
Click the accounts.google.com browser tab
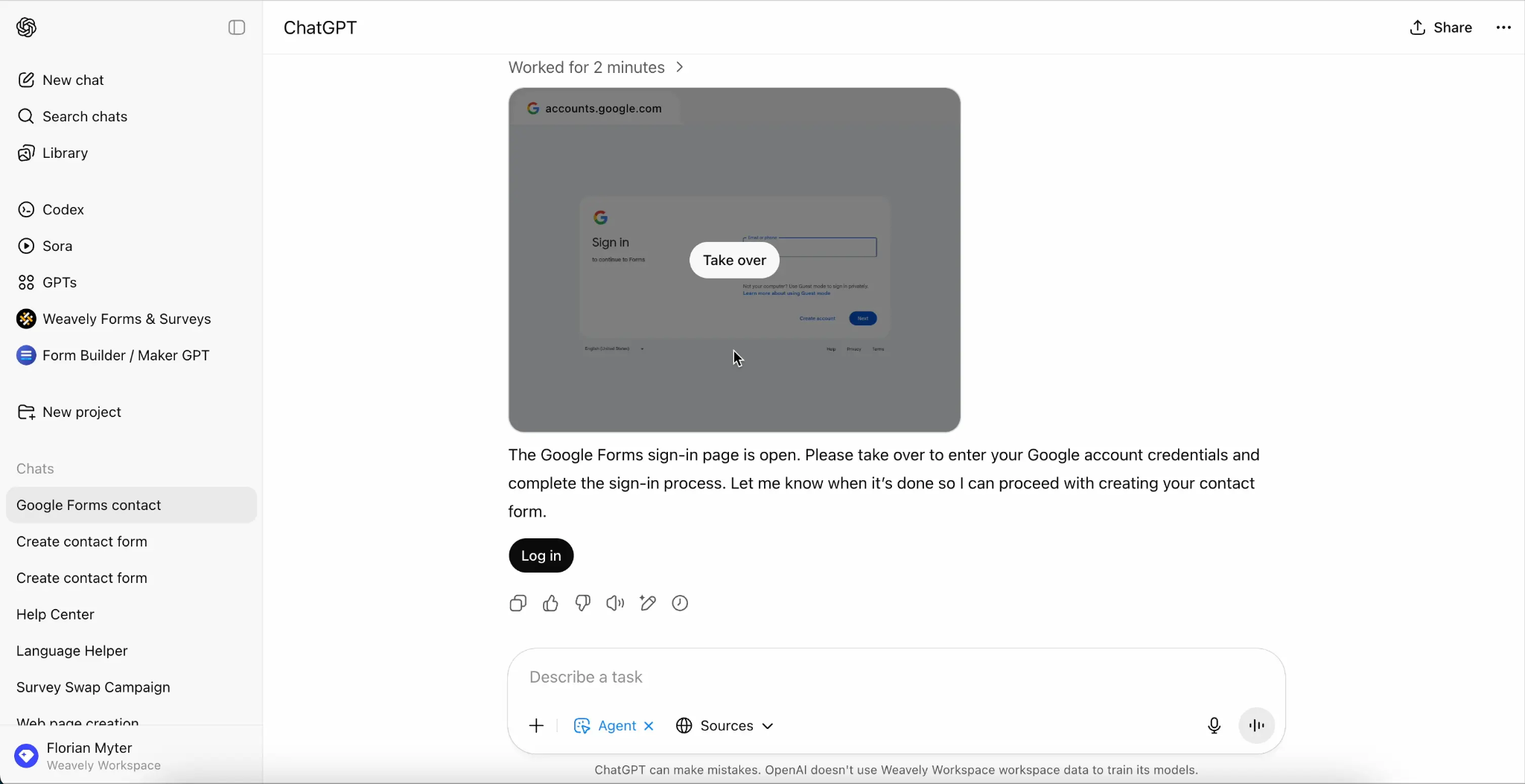(x=595, y=108)
